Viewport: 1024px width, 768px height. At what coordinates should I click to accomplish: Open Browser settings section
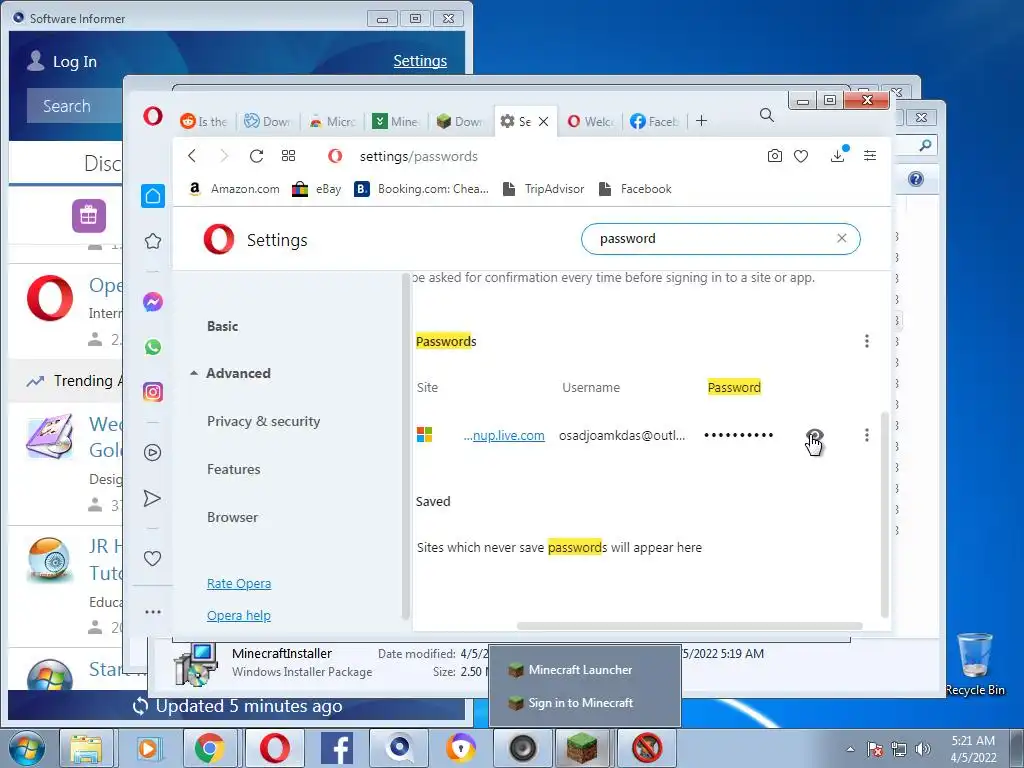232,517
